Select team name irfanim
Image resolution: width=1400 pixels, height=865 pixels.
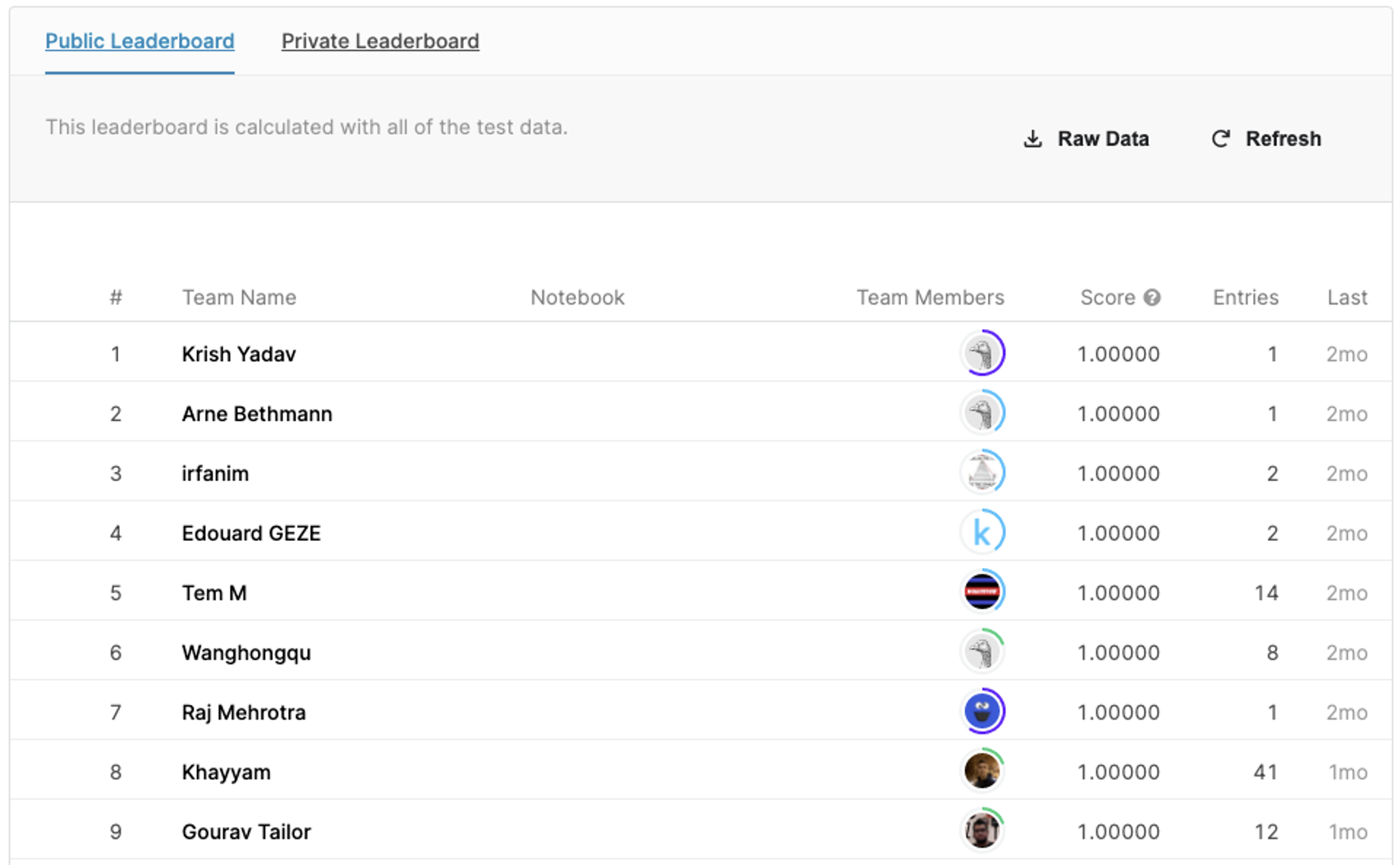point(215,474)
